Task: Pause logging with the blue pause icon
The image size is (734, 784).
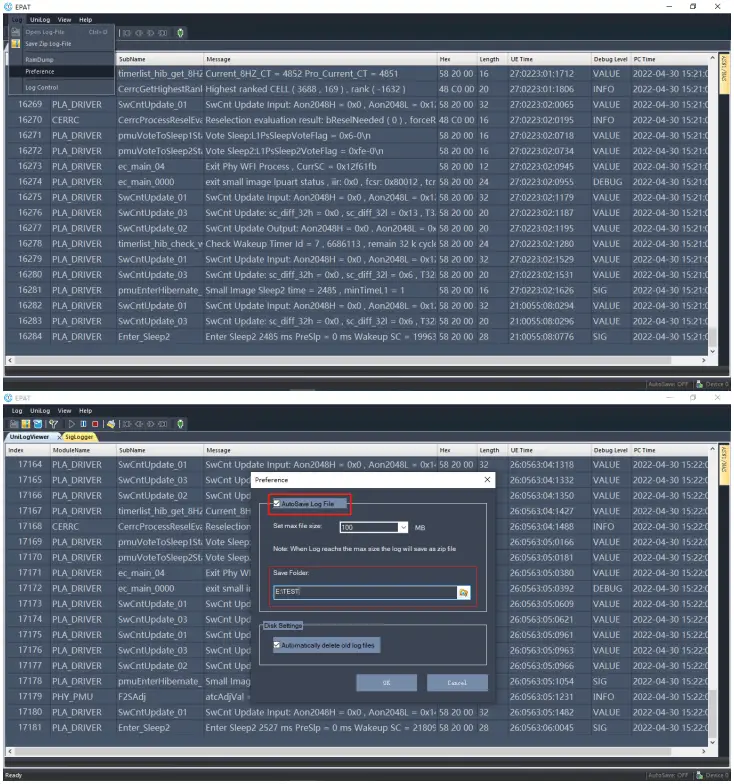Action: 84,424
